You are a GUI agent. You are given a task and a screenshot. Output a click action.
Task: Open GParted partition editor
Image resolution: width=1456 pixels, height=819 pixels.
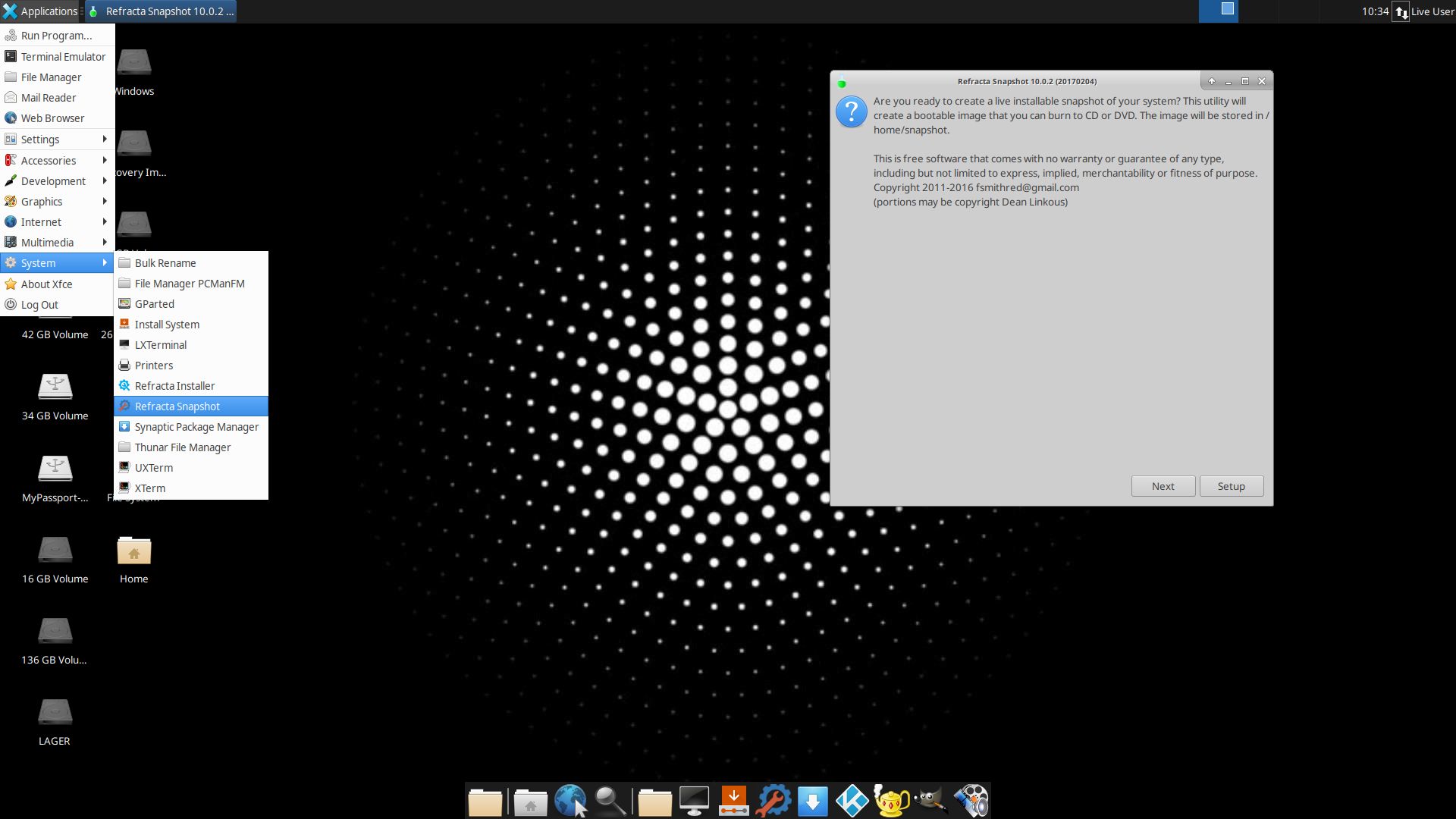(154, 303)
